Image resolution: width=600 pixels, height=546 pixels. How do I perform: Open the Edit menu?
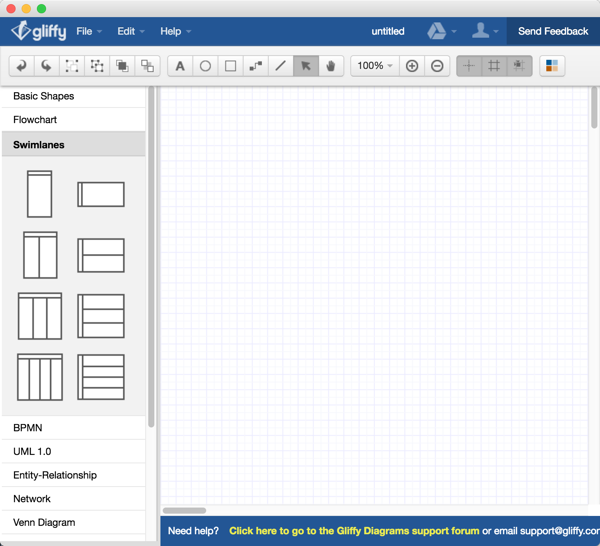tap(130, 31)
